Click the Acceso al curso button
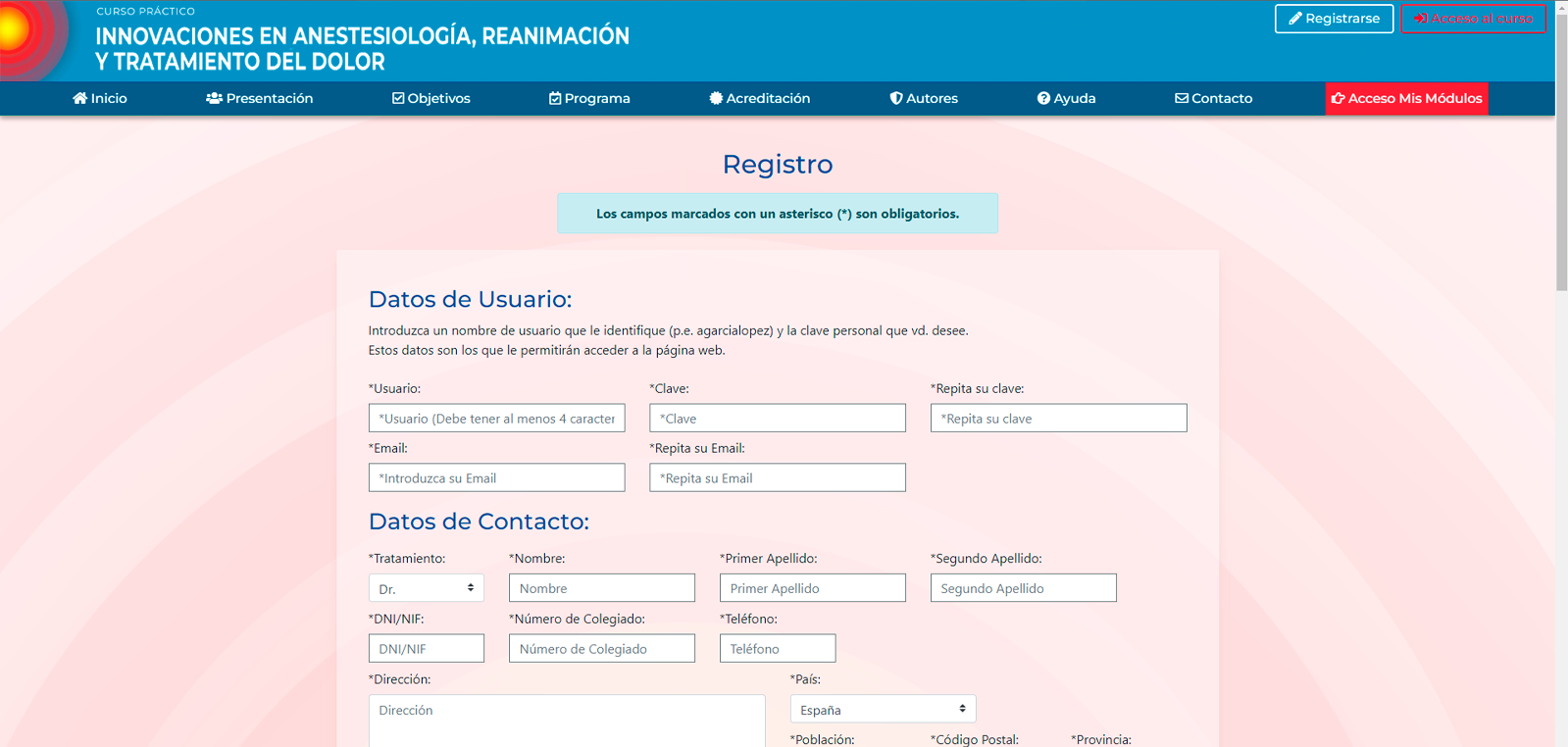 coord(1473,19)
